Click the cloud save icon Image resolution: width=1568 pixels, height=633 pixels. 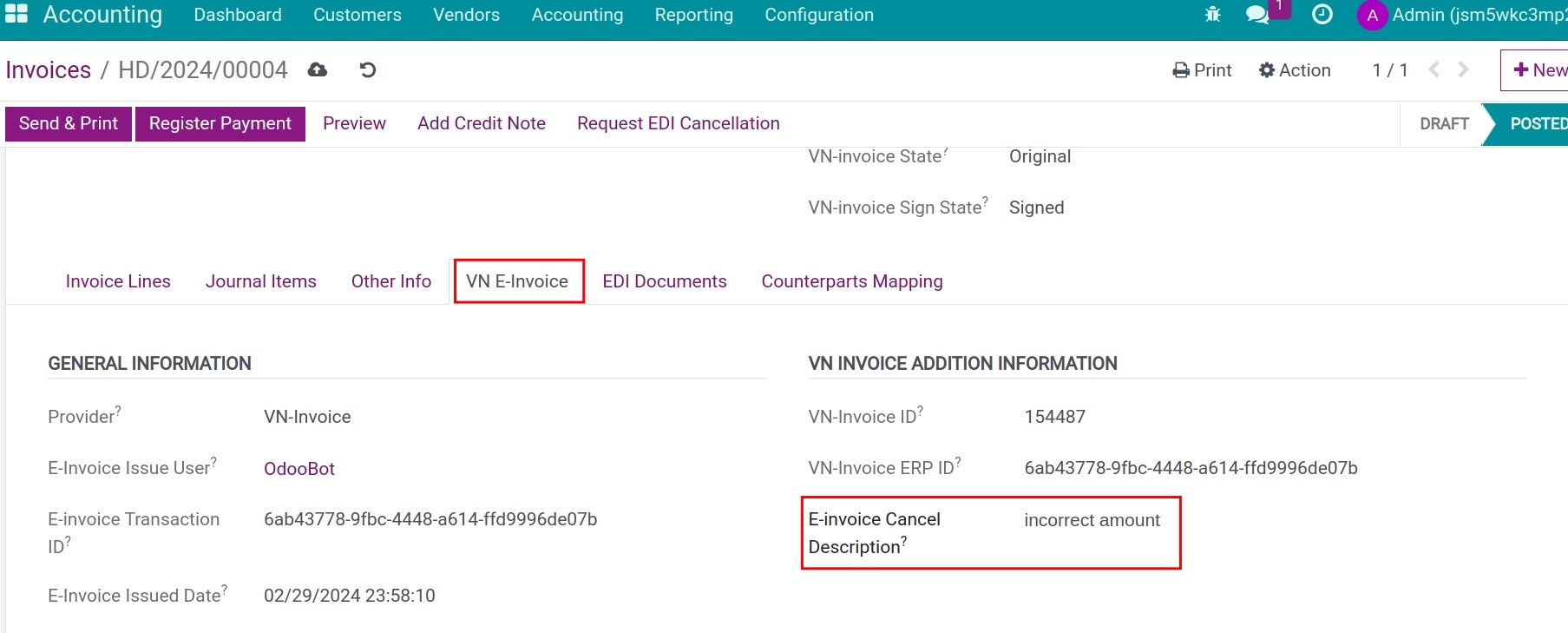click(x=318, y=70)
